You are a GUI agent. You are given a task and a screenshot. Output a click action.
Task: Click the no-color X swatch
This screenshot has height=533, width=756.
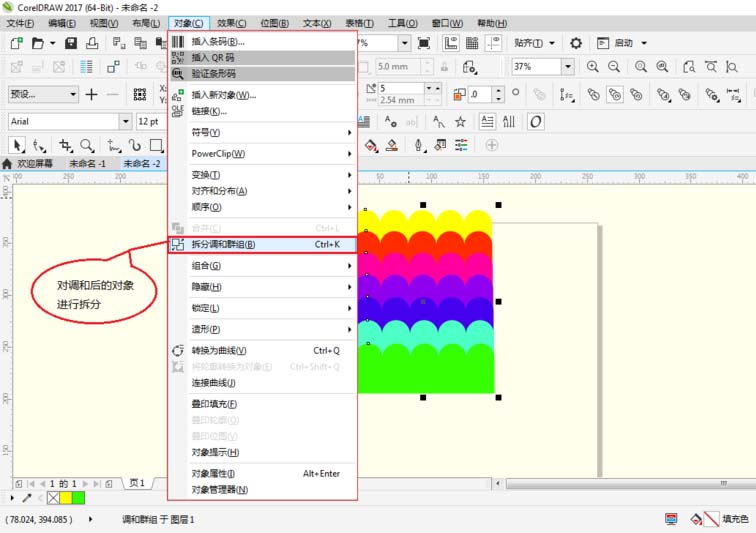pyautogui.click(x=54, y=497)
